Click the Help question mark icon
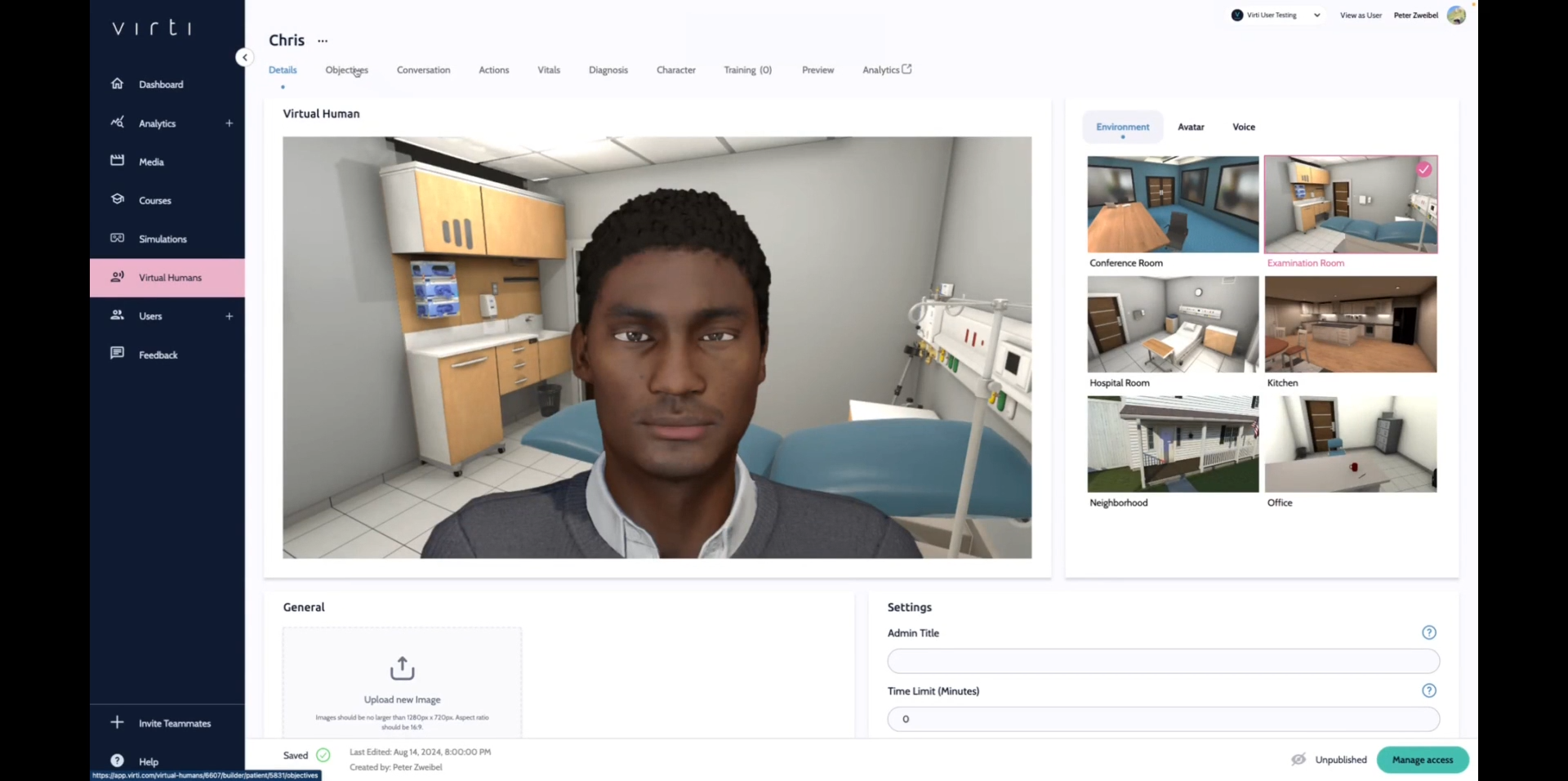This screenshot has width=1568, height=781. coord(118,761)
